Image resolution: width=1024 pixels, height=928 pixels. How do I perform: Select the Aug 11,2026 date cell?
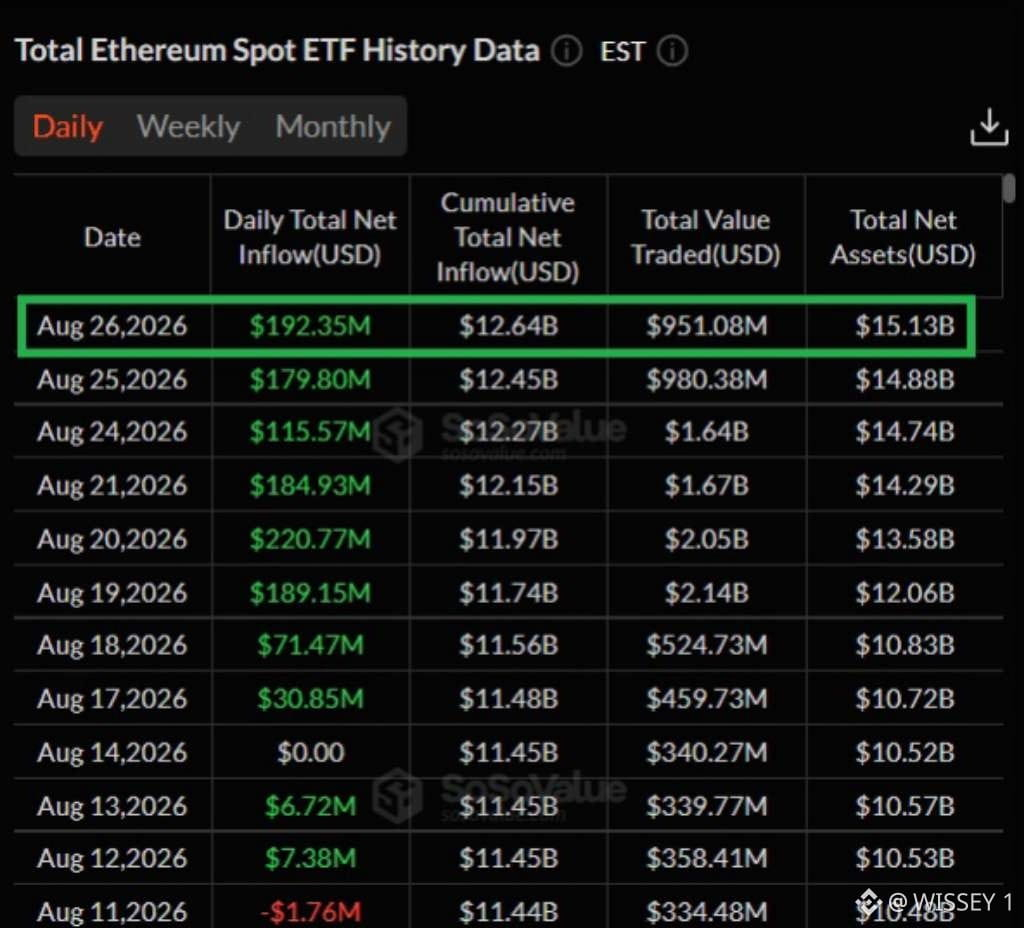112,912
